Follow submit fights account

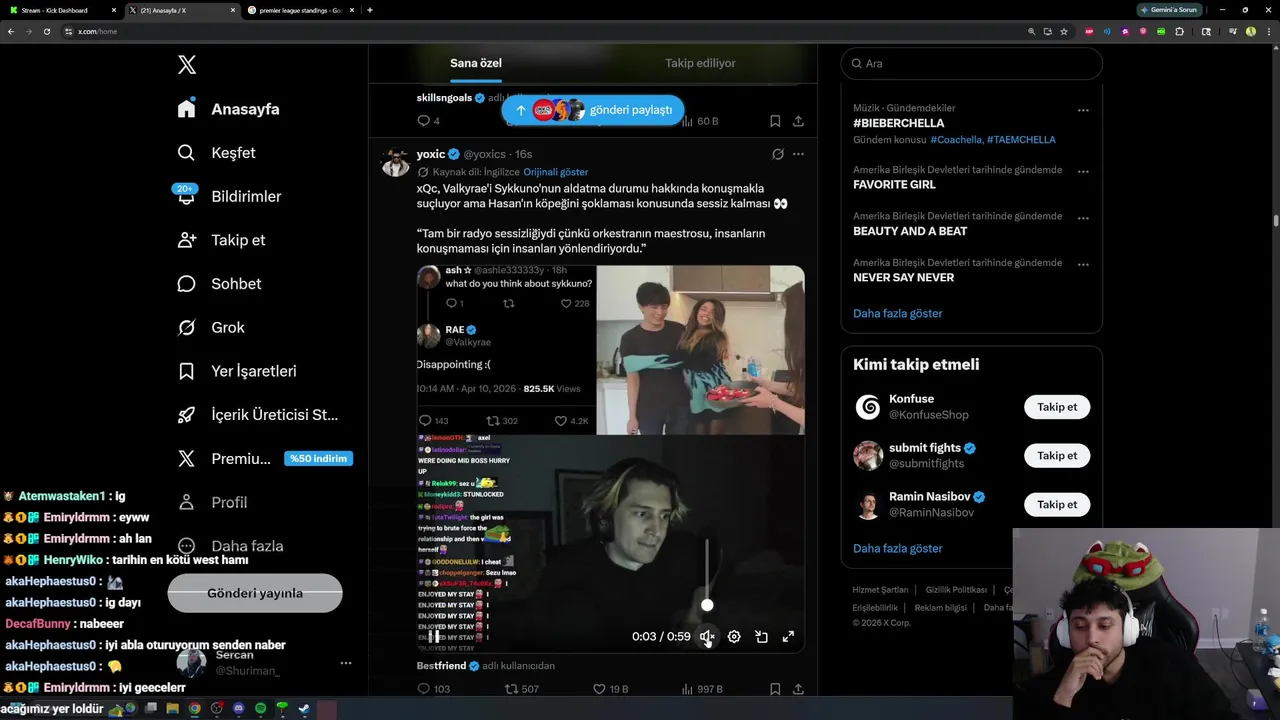coord(1057,456)
